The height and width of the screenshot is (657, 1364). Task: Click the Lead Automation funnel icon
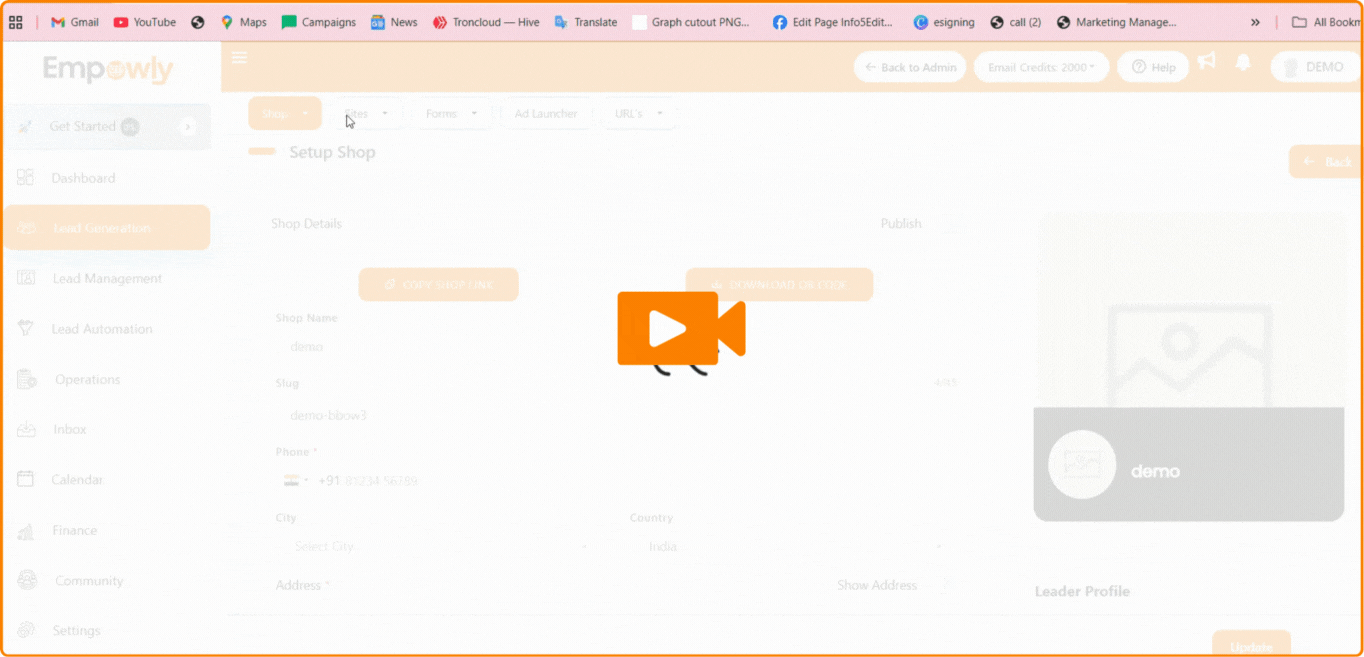[26, 329]
